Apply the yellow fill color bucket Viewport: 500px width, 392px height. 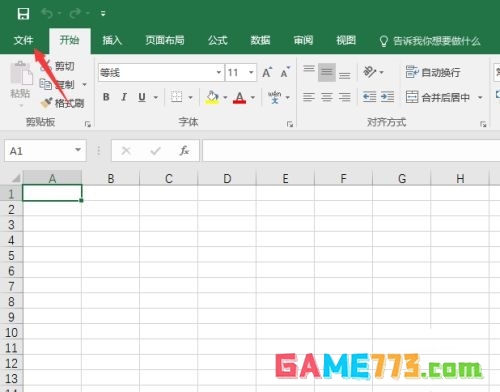click(212, 97)
